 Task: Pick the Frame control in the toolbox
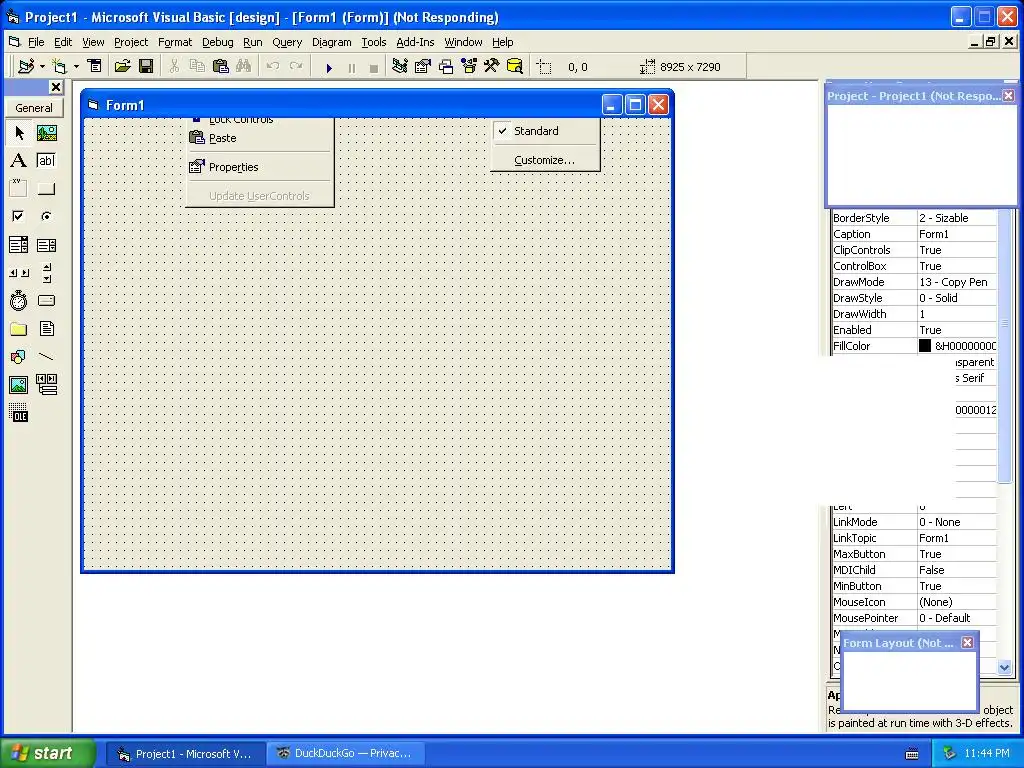(19, 189)
